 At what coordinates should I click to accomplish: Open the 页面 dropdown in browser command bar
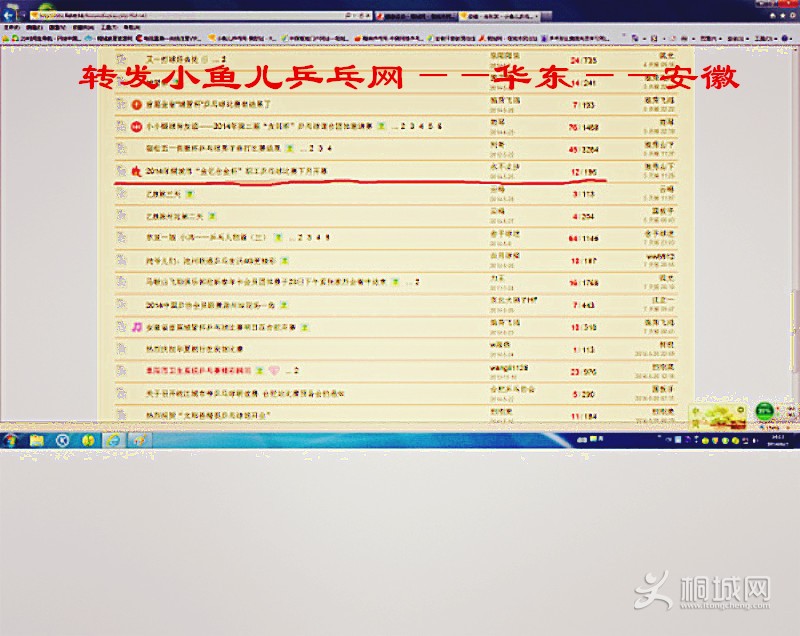tap(712, 38)
